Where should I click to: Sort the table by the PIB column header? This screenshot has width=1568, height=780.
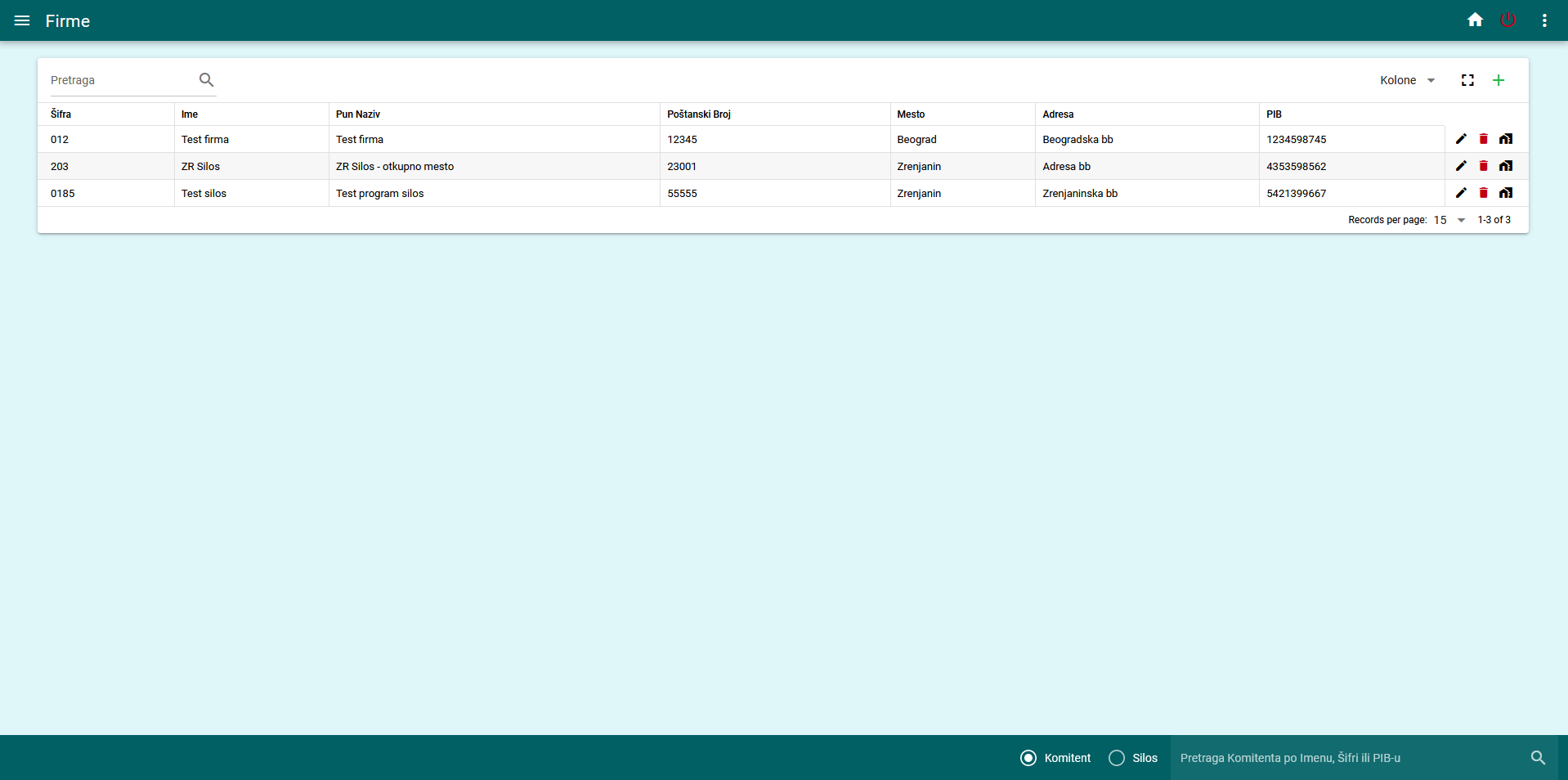pos(1274,114)
